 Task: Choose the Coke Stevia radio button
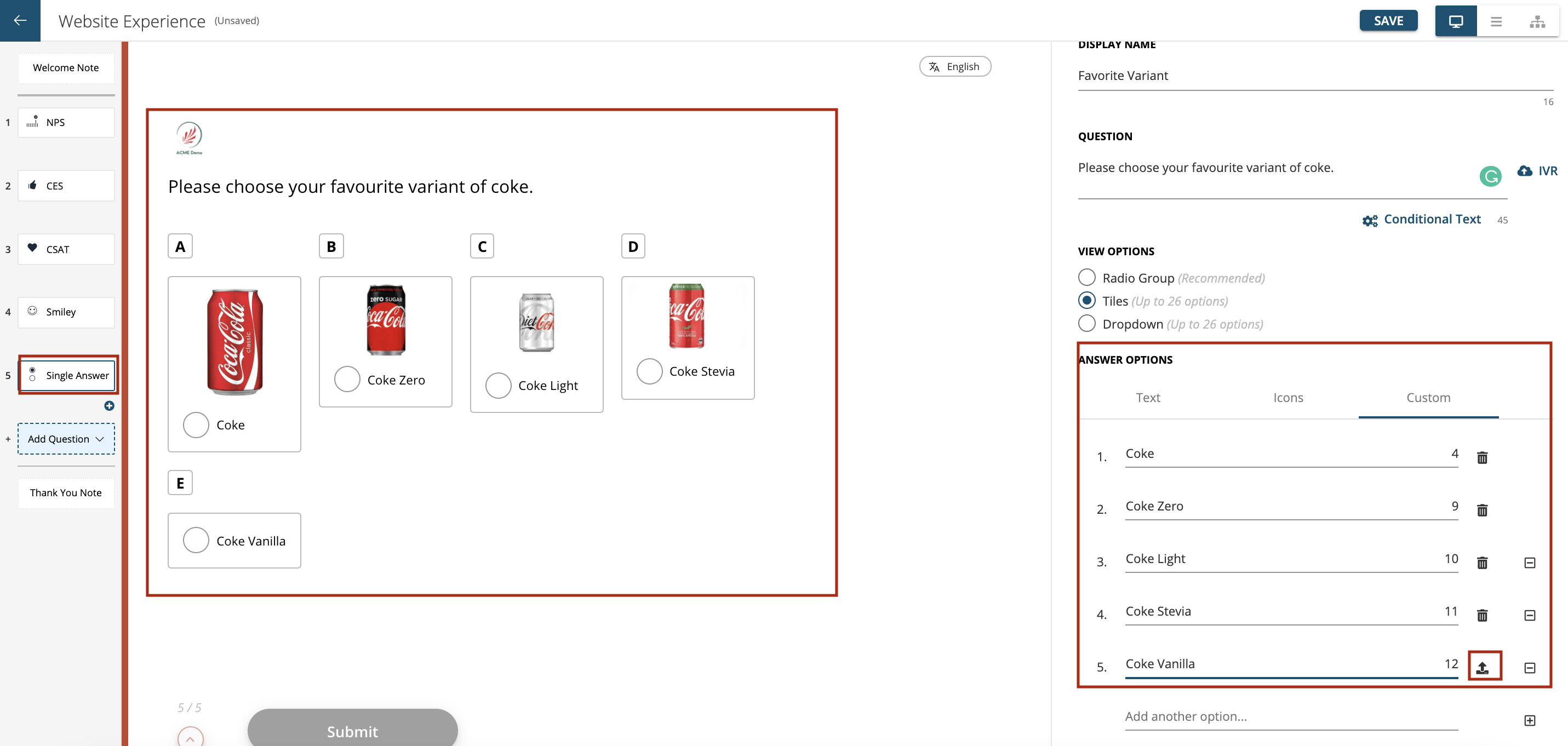(649, 371)
